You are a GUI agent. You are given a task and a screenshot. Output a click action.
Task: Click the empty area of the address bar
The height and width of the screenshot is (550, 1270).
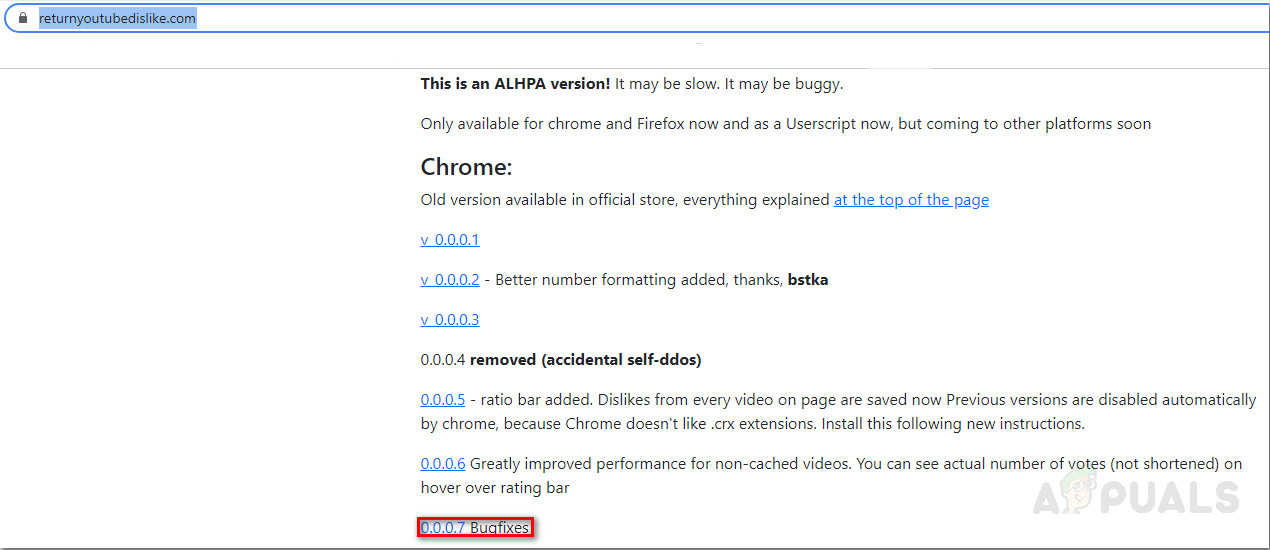click(700, 19)
